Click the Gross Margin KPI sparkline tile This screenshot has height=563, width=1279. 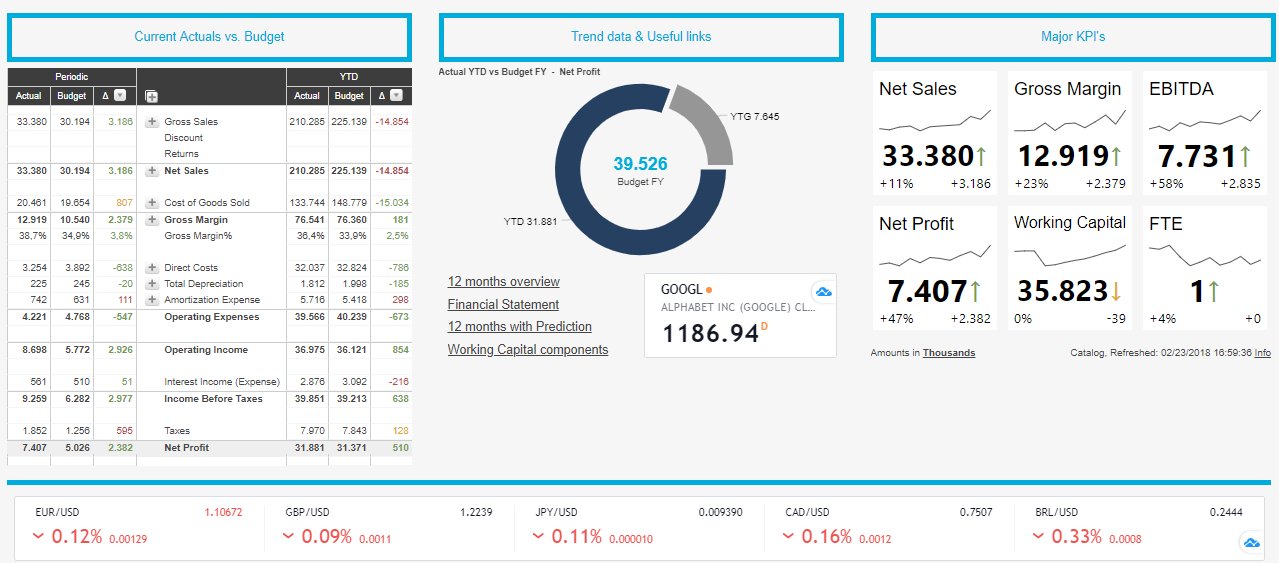(1068, 133)
